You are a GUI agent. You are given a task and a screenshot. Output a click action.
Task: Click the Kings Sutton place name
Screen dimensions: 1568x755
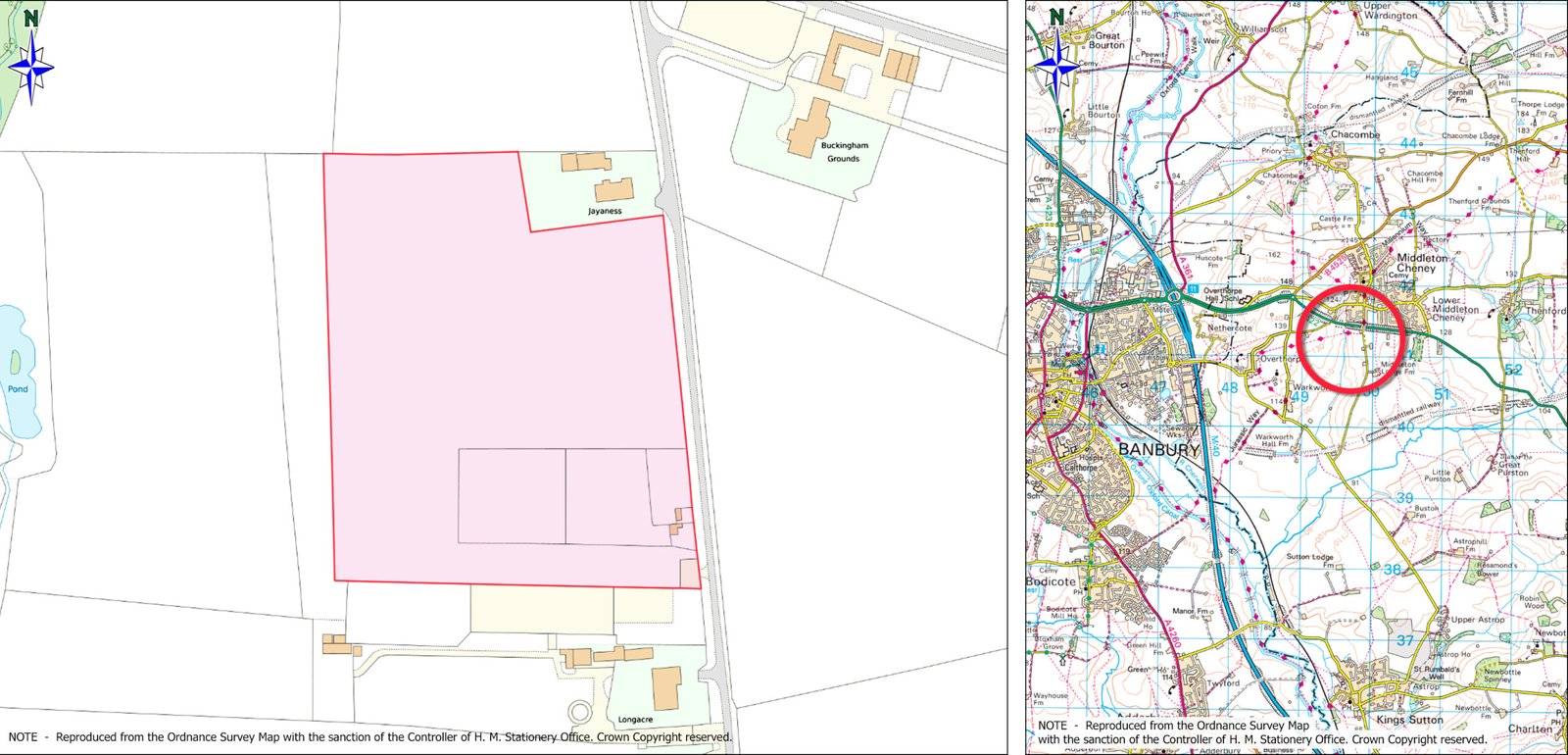tap(1410, 720)
